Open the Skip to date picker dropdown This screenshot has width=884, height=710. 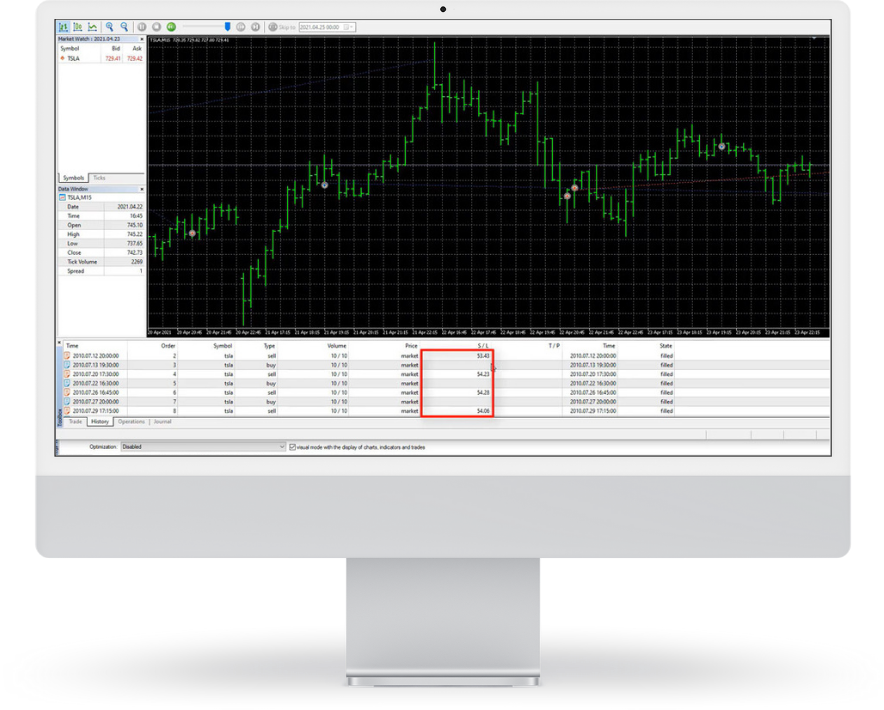(353, 27)
